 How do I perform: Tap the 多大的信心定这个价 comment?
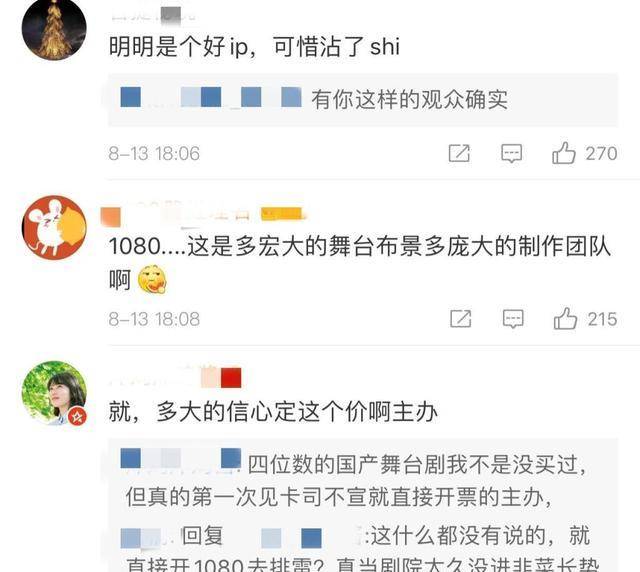[273, 412]
